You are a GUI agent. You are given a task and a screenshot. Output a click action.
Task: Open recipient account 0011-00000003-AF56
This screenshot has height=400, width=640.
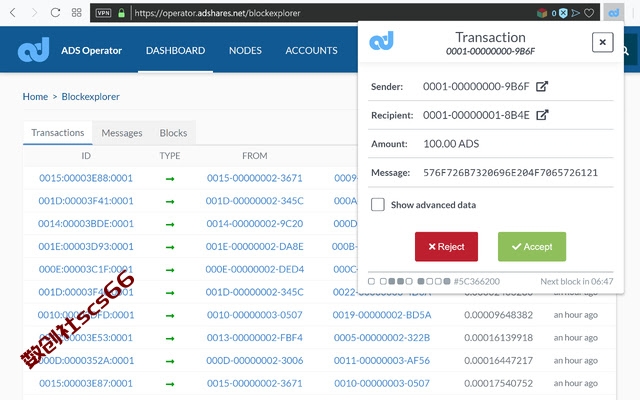pos(382,360)
